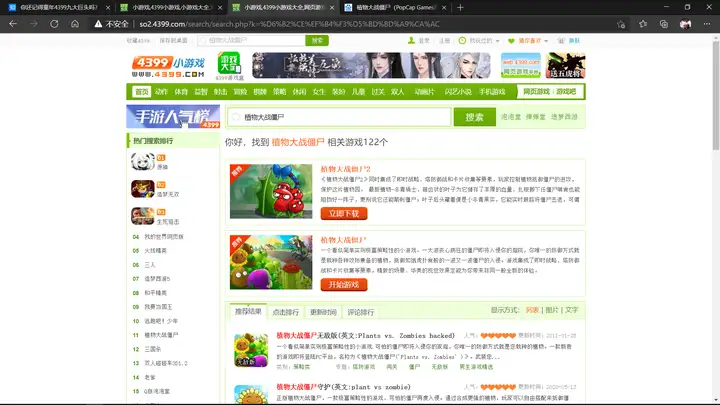Focus the main search field with 植物大战僵尸
The width and height of the screenshot is (720, 405).
(339, 117)
